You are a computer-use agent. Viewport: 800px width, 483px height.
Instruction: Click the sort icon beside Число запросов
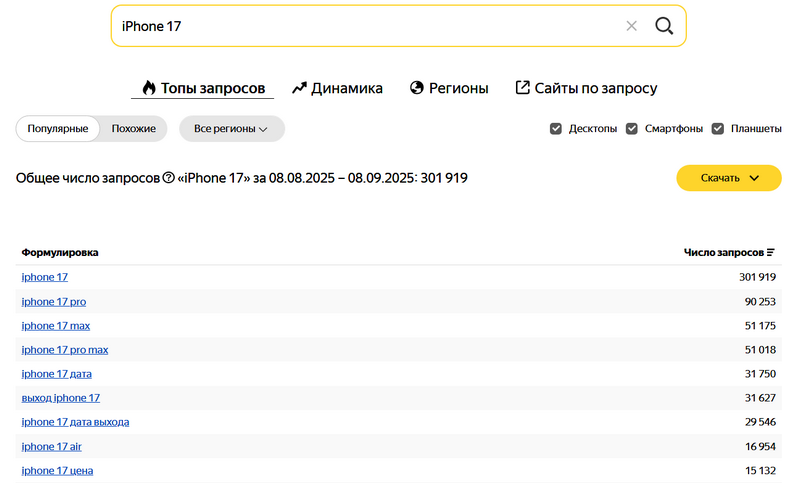tap(771, 252)
